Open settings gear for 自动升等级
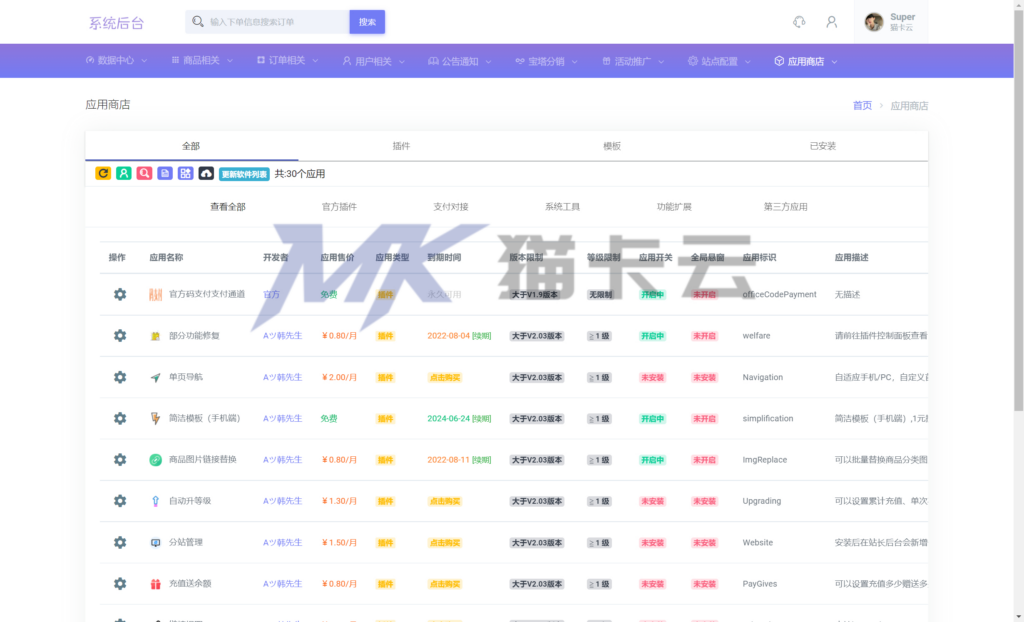 [x=120, y=501]
